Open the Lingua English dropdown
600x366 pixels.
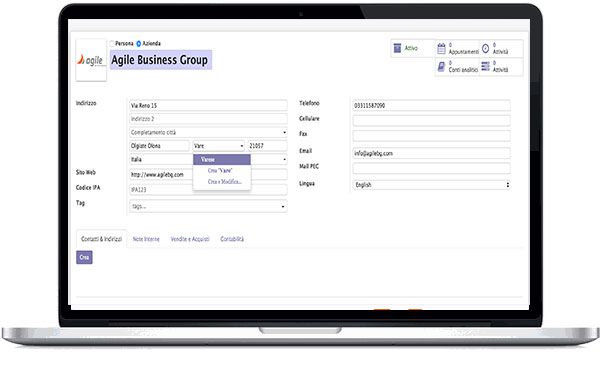pyautogui.click(x=431, y=185)
